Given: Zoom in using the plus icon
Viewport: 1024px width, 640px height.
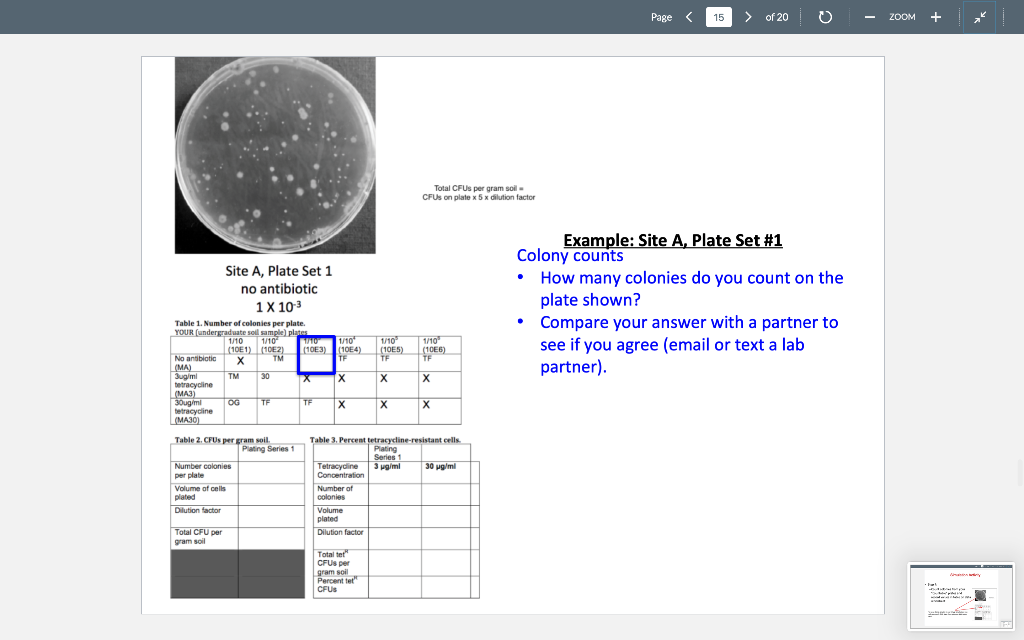Looking at the screenshot, I should pyautogui.click(x=935, y=16).
